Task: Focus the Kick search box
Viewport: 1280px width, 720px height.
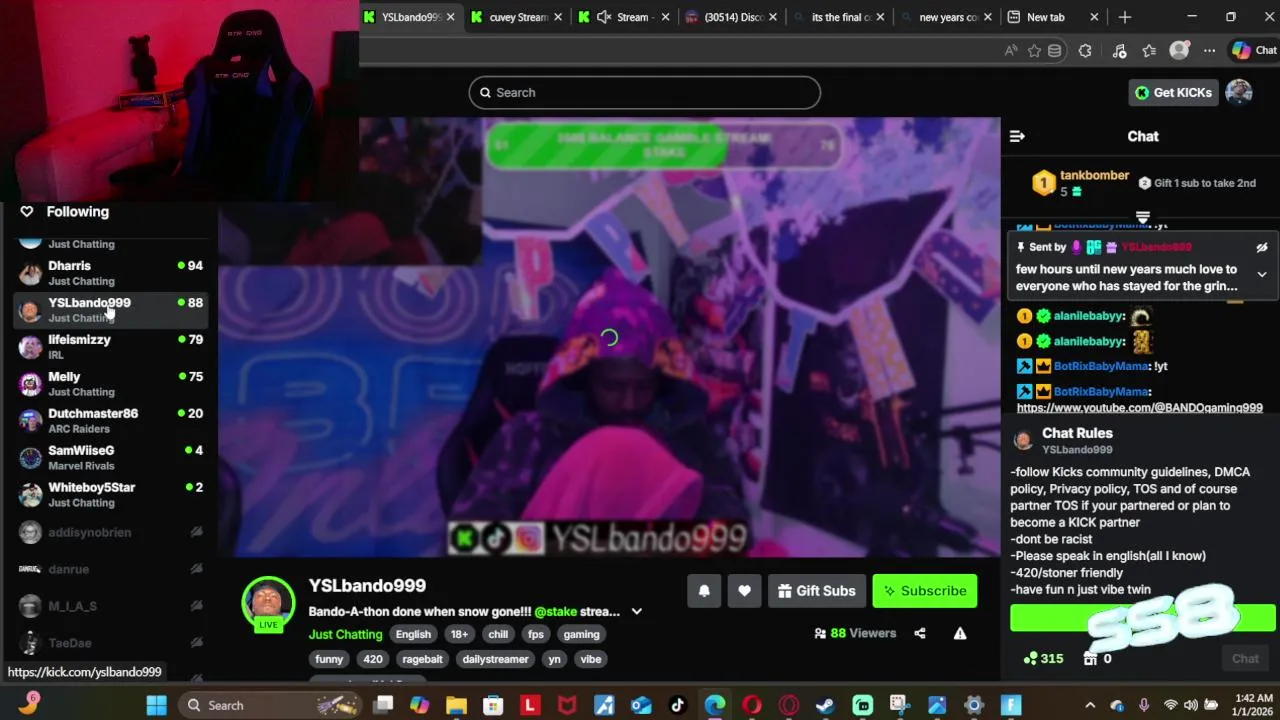Action: (644, 93)
